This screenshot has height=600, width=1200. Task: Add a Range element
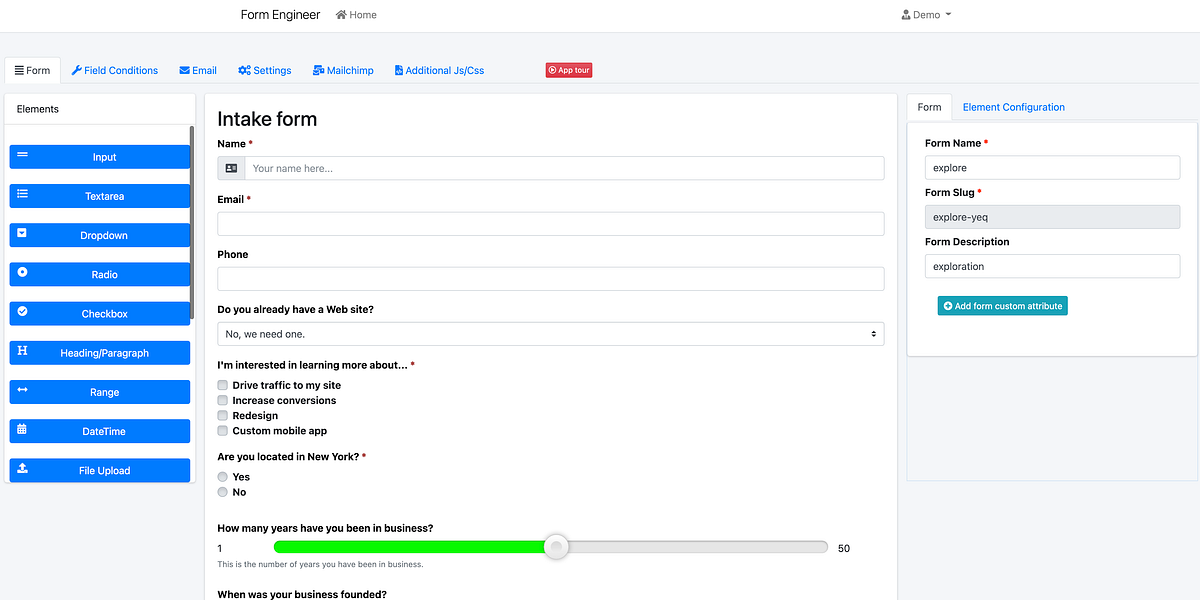pos(100,392)
